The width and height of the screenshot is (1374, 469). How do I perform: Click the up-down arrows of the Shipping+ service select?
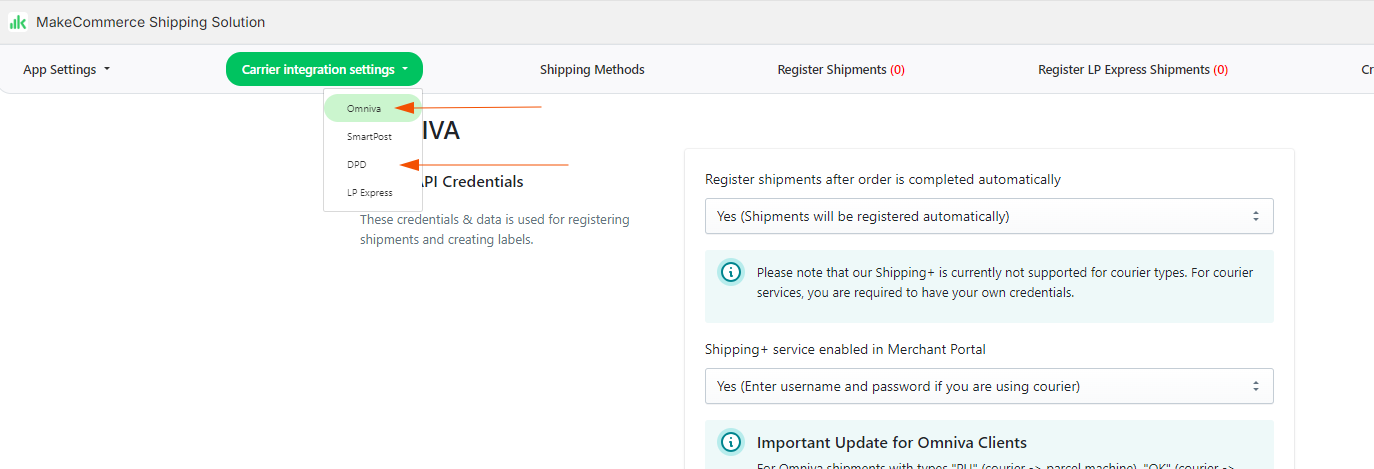(1256, 386)
